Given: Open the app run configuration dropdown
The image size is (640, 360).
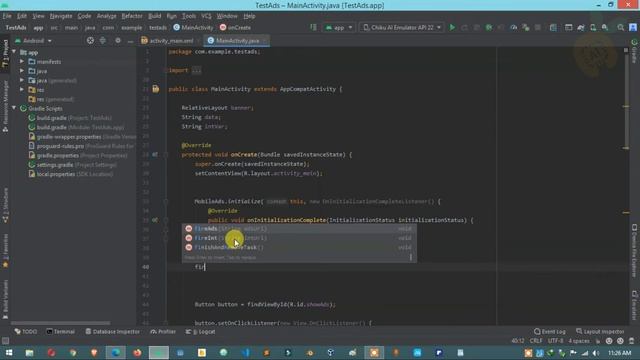Looking at the screenshot, I should click(x=339, y=27).
